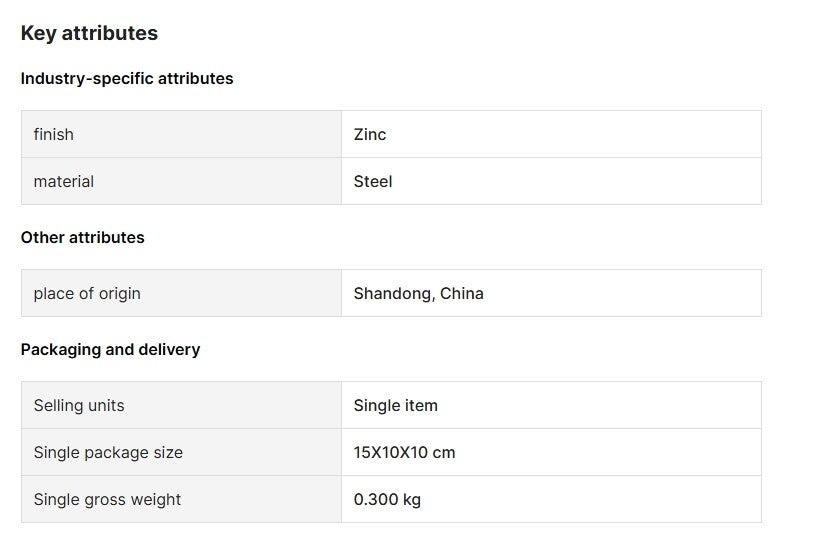Select the 0.300 weight number

pos(376,499)
